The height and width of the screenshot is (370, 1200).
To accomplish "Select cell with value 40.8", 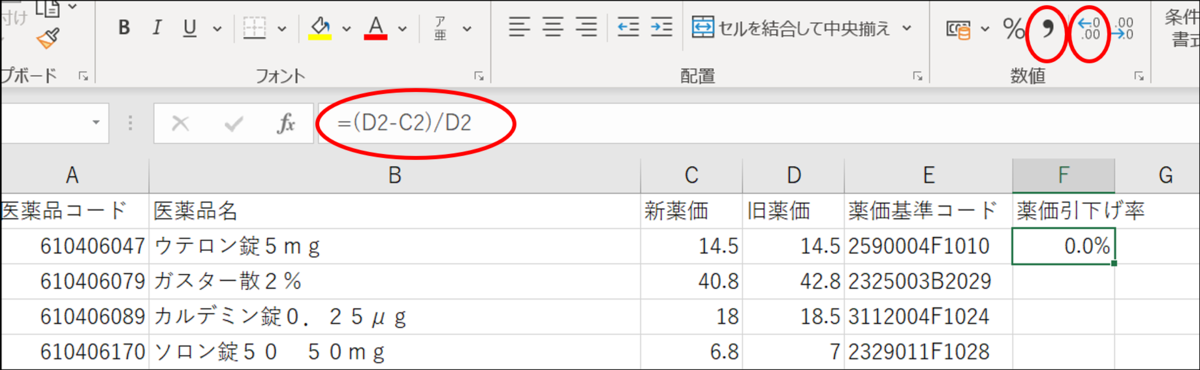I will coord(692,282).
